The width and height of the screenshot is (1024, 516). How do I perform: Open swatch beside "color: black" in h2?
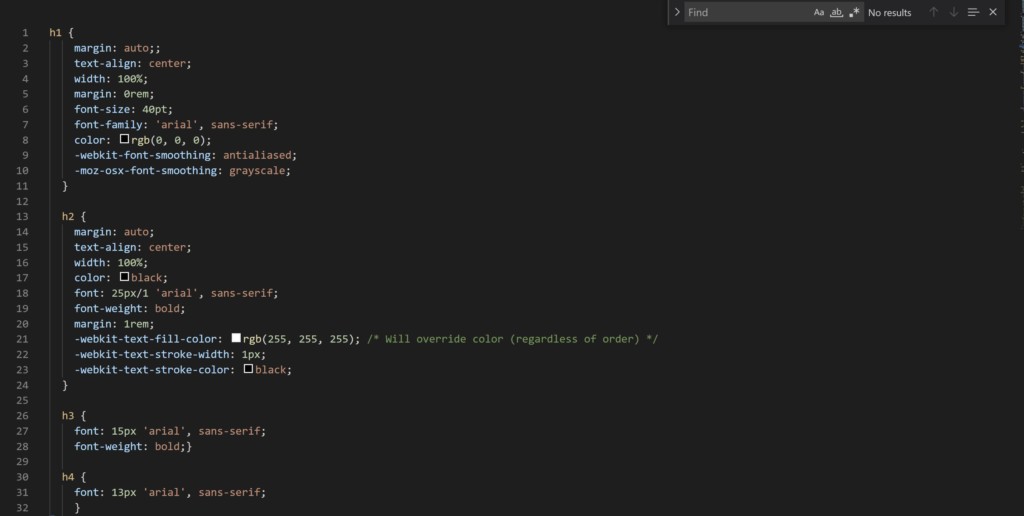point(124,277)
